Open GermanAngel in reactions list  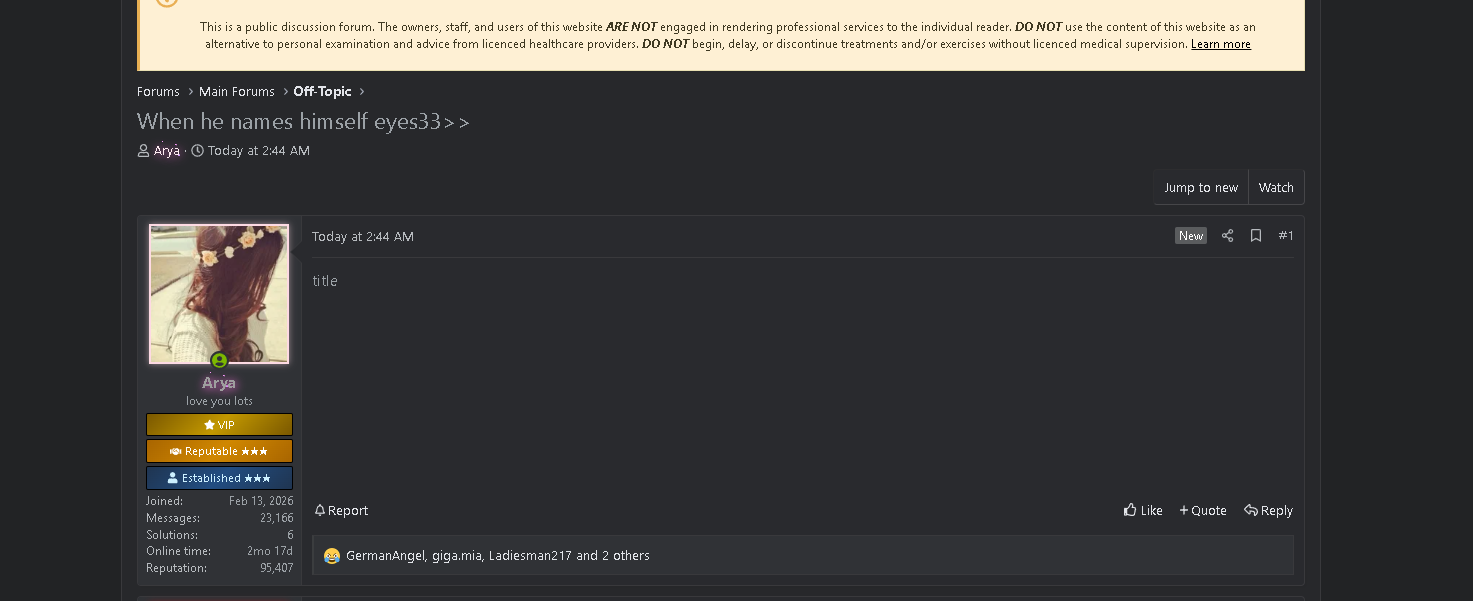[x=386, y=556]
